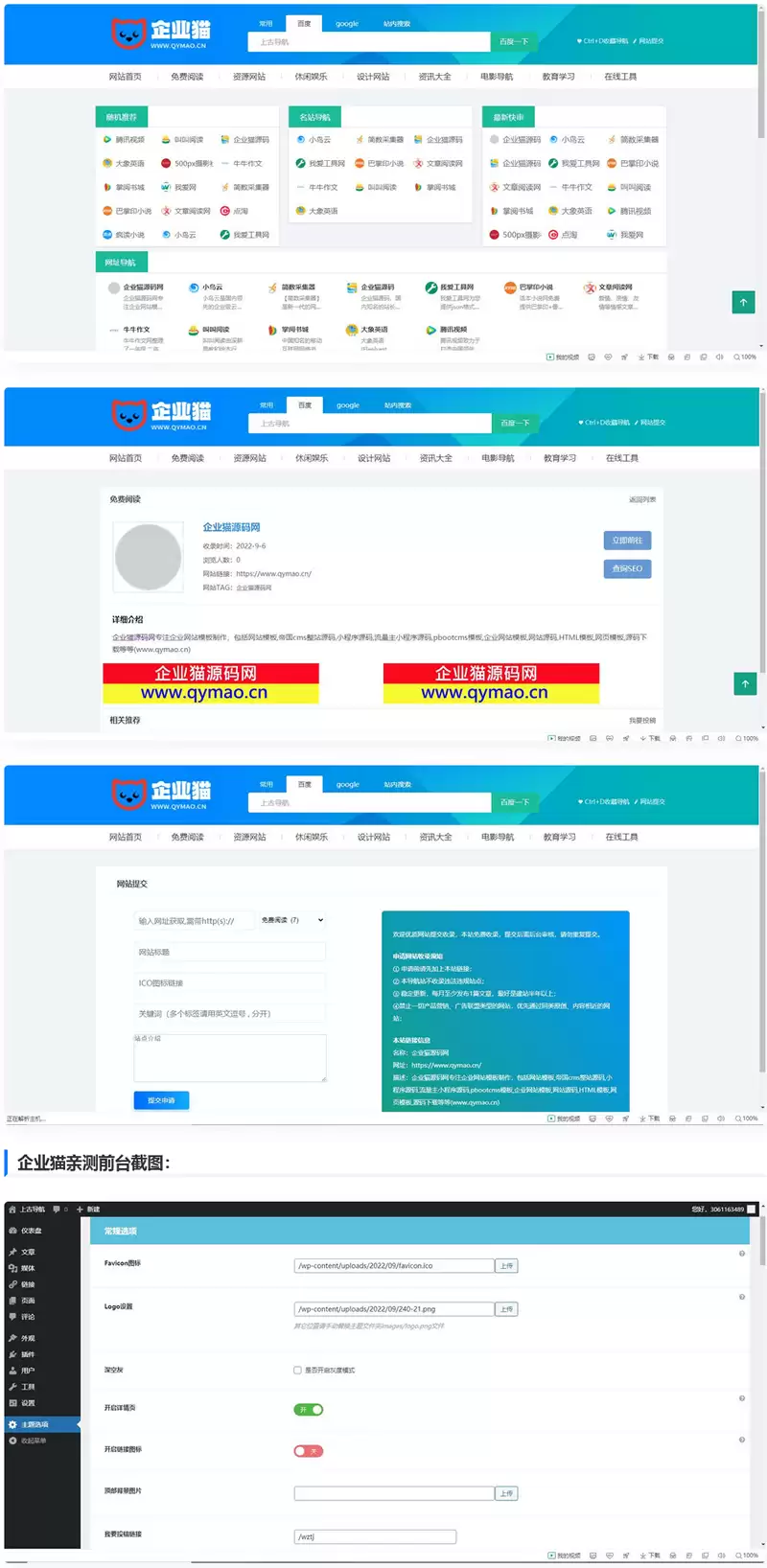This screenshot has height=1568, width=767.
Task: Open 评论 comments icon in admin sidebar
Action: [x=12, y=1317]
